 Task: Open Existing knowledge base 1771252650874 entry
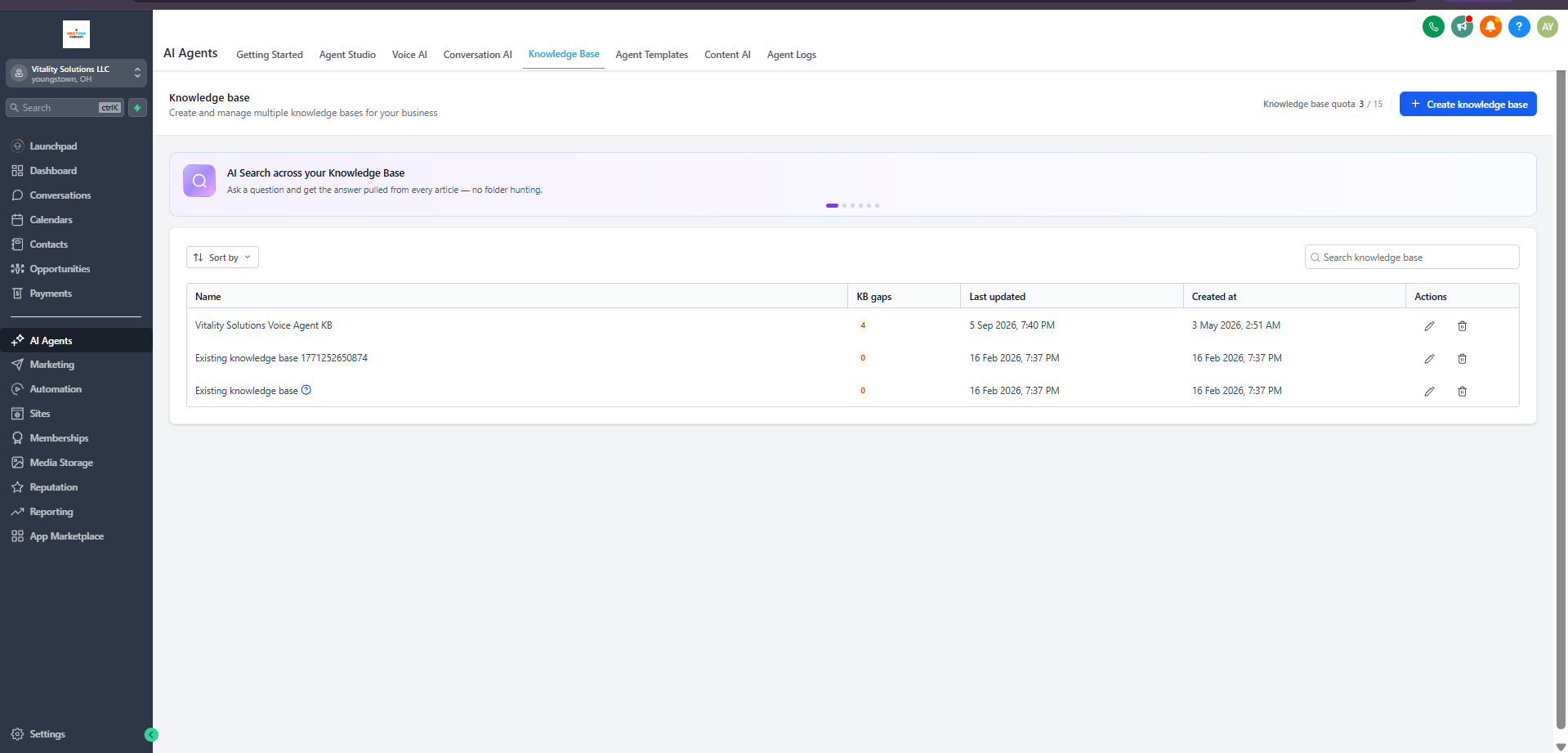[281, 358]
